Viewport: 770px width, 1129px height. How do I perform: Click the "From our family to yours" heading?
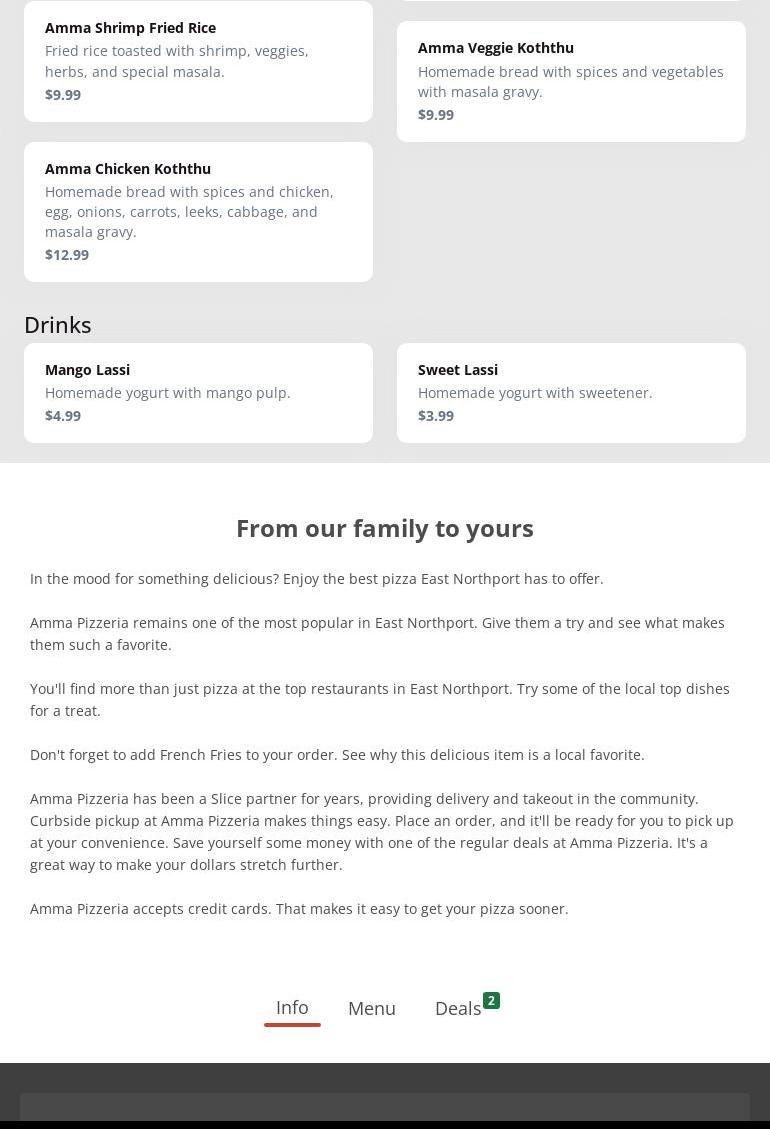pyautogui.click(x=385, y=528)
